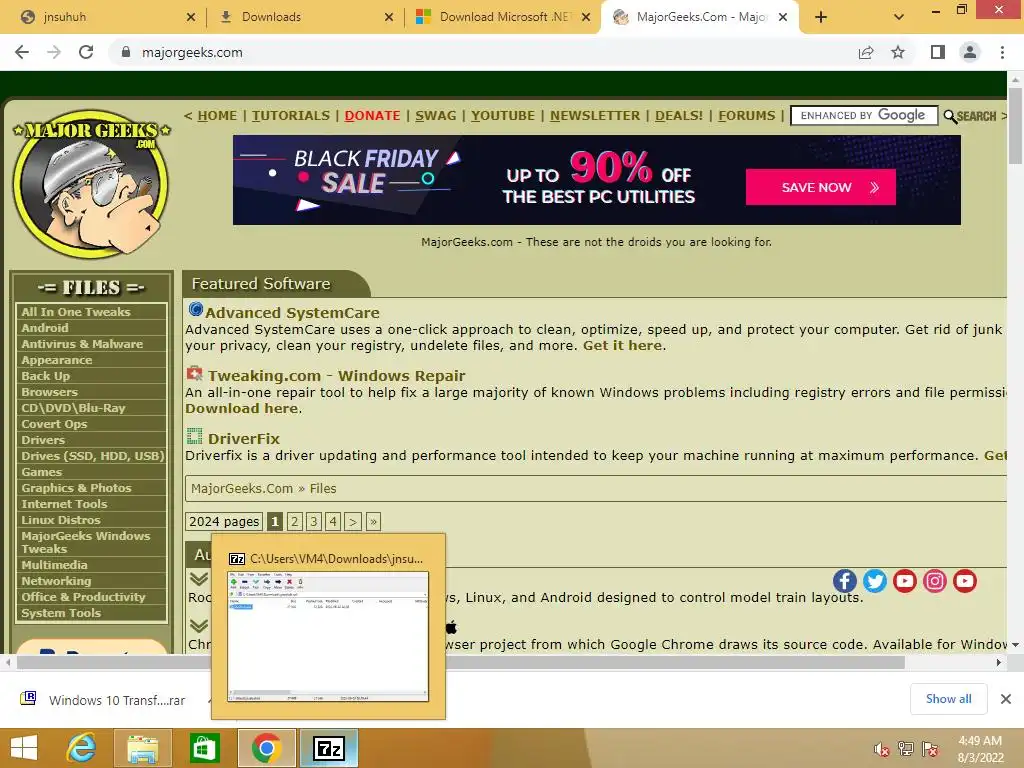
Task: Open the Windows Start button
Action: pos(24,748)
